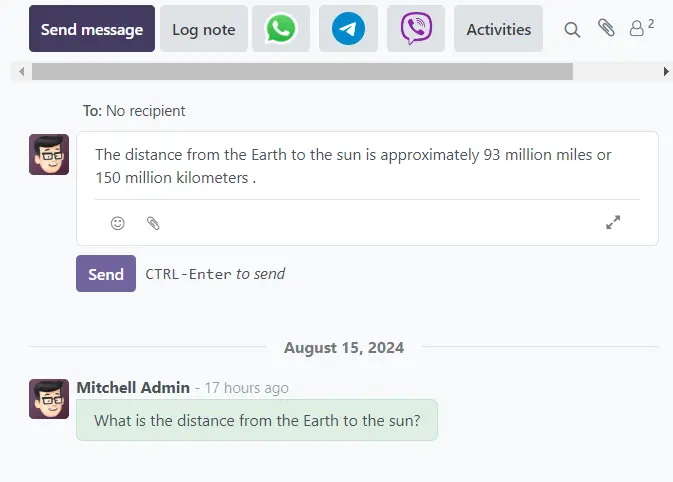
Task: Open the Telegram messaging button
Action: point(348,29)
